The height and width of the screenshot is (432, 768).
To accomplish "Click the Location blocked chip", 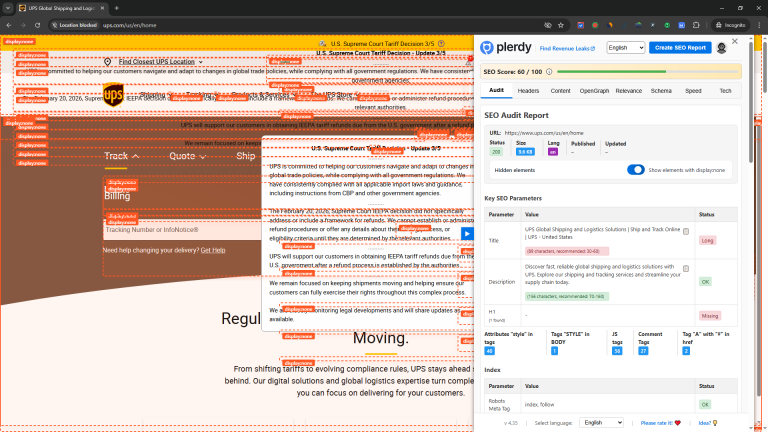I will click(74, 25).
